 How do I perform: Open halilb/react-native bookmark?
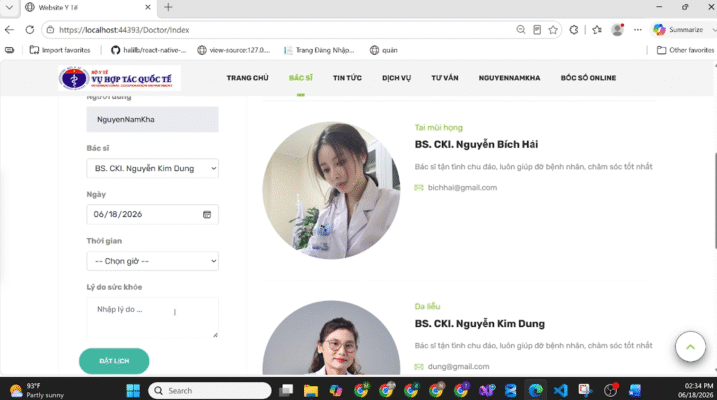pyautogui.click(x=149, y=50)
